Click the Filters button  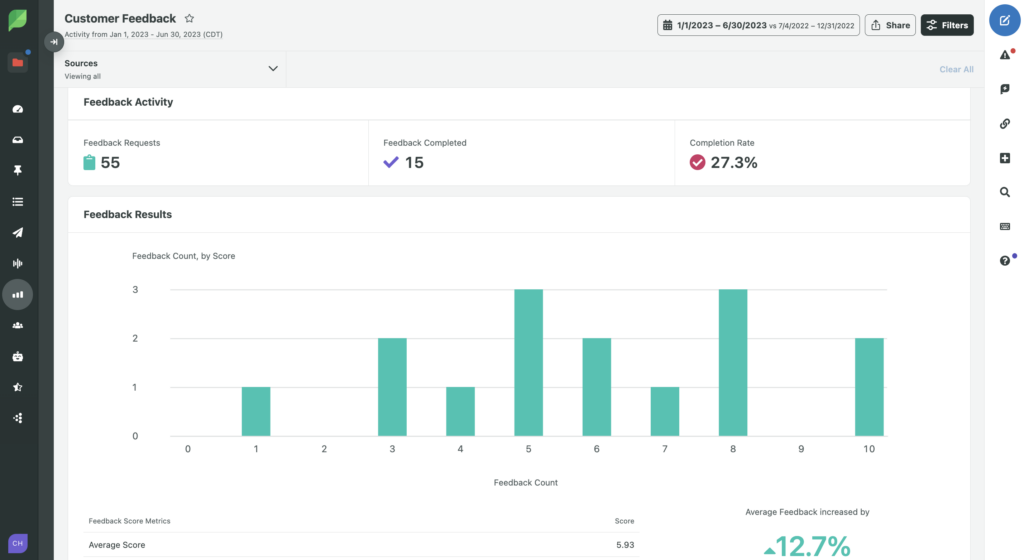pyautogui.click(x=946, y=25)
